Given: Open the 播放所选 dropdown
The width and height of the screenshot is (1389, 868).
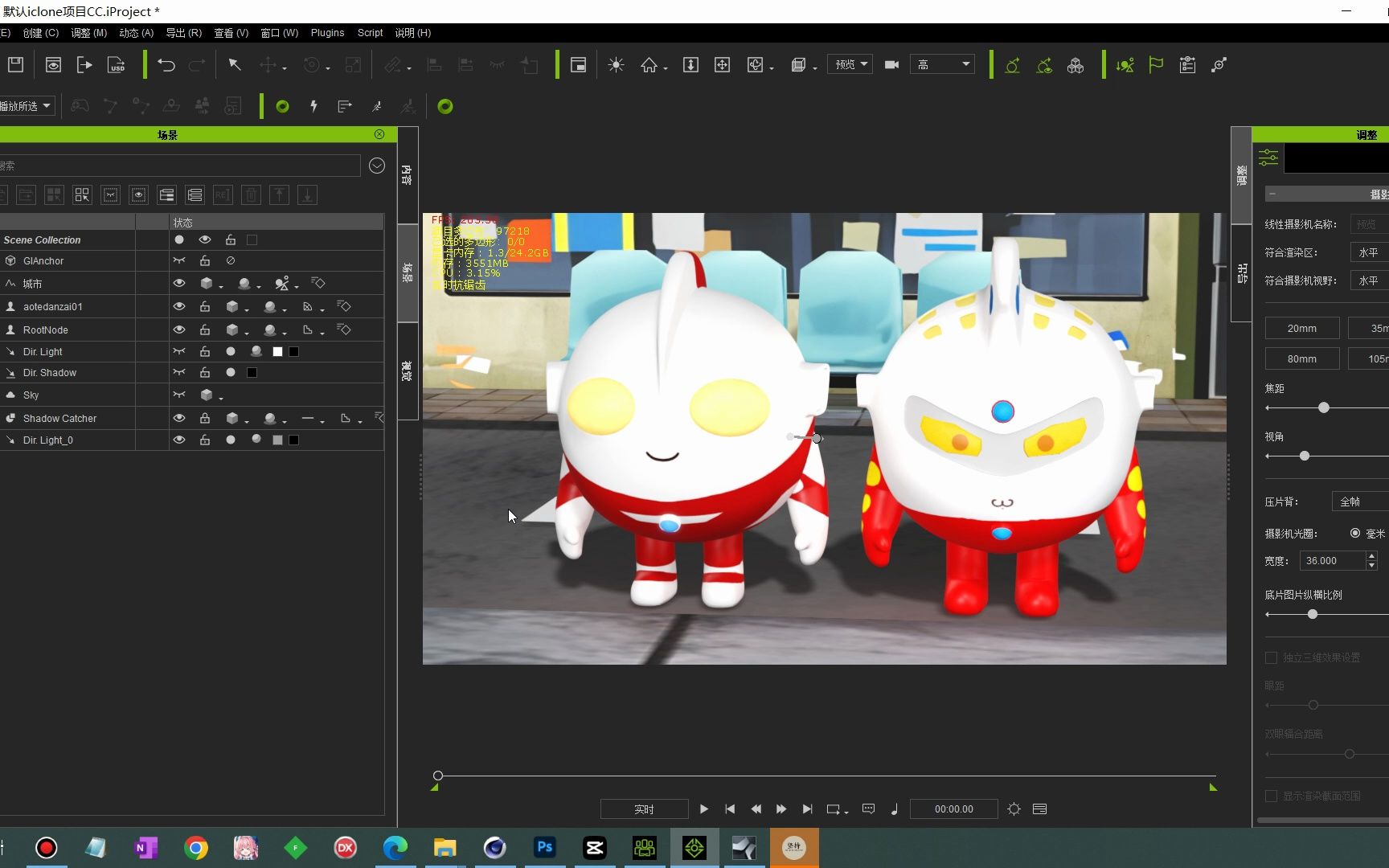Looking at the screenshot, I should [x=26, y=106].
